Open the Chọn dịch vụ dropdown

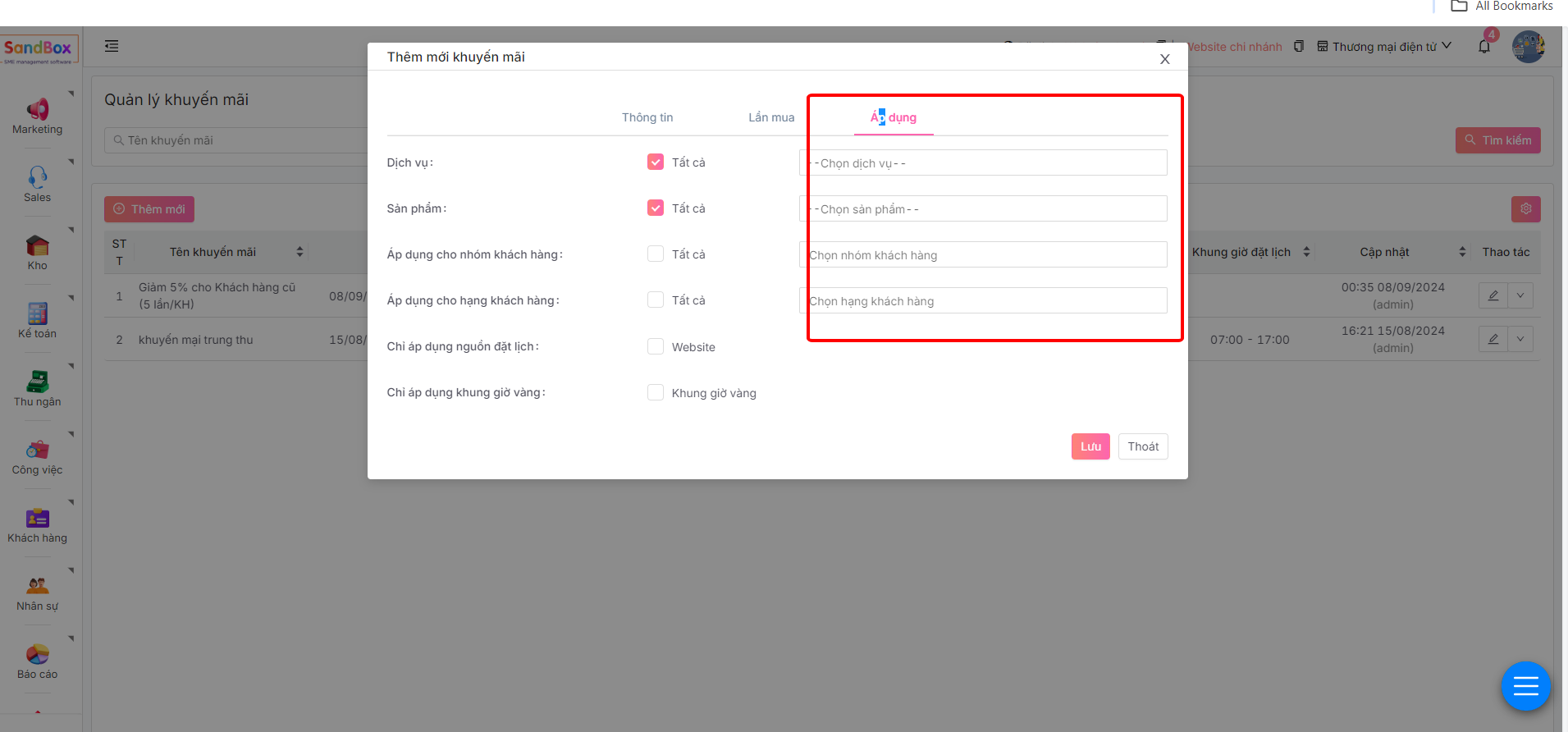click(982, 163)
